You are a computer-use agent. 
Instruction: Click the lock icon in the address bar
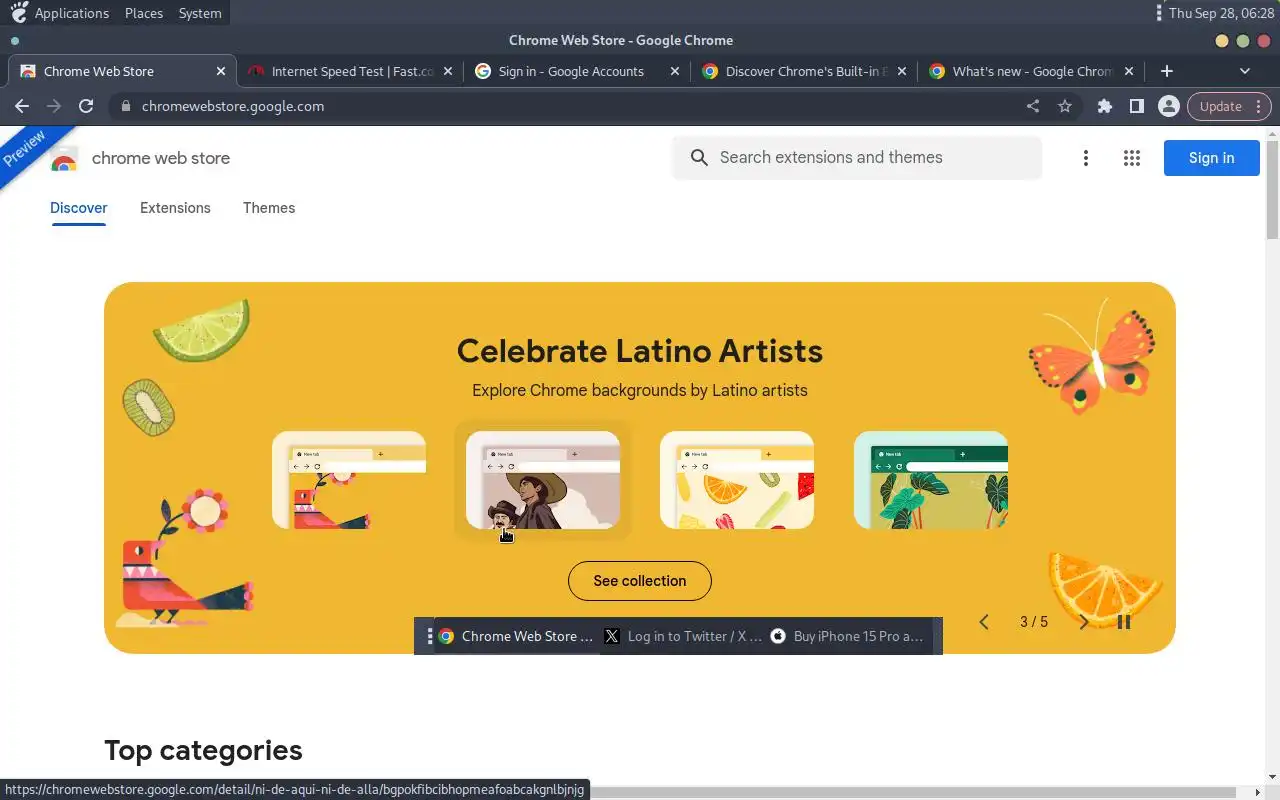click(125, 106)
